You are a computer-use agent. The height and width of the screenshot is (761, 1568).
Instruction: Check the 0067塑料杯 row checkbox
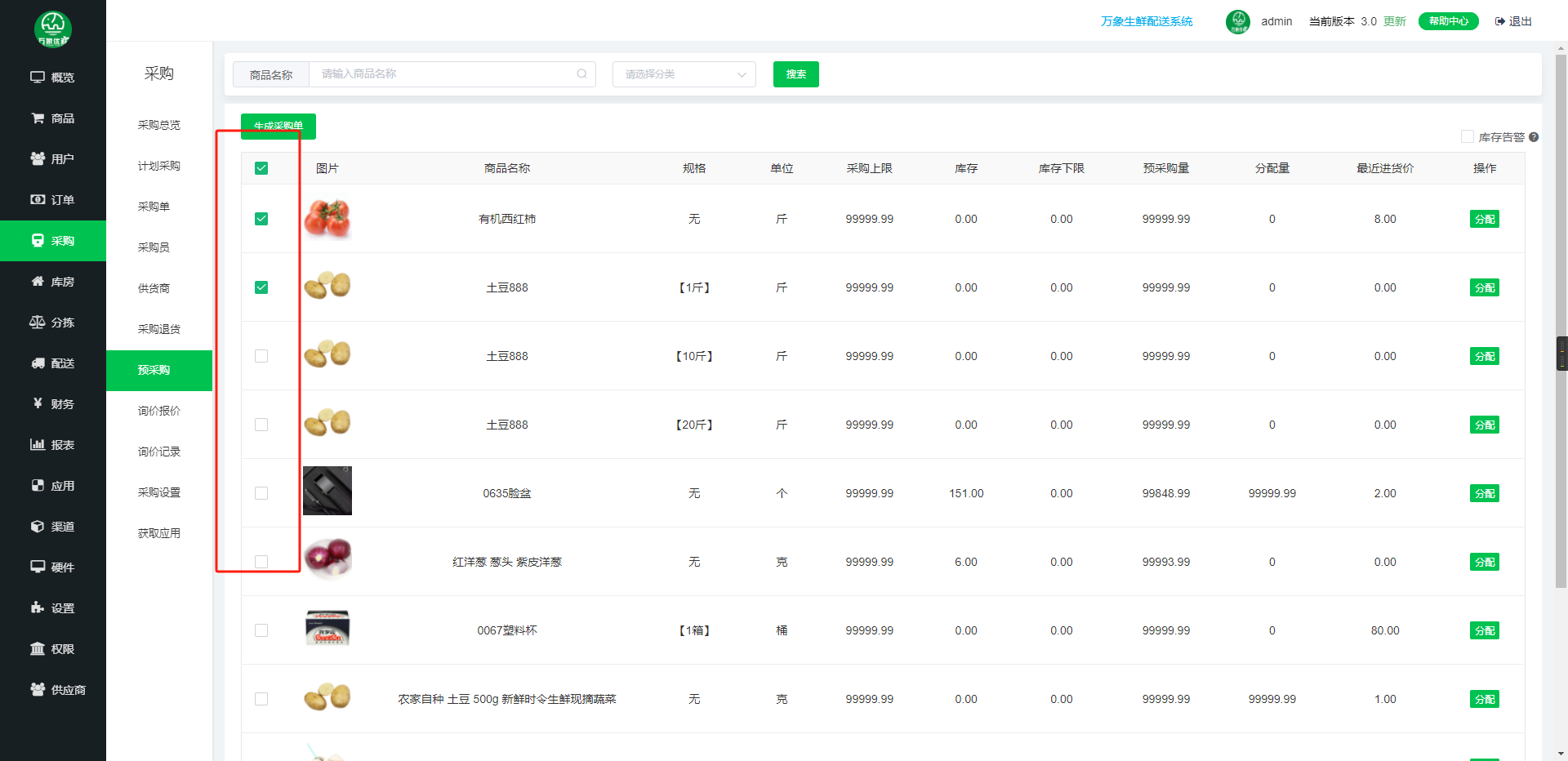click(x=261, y=630)
